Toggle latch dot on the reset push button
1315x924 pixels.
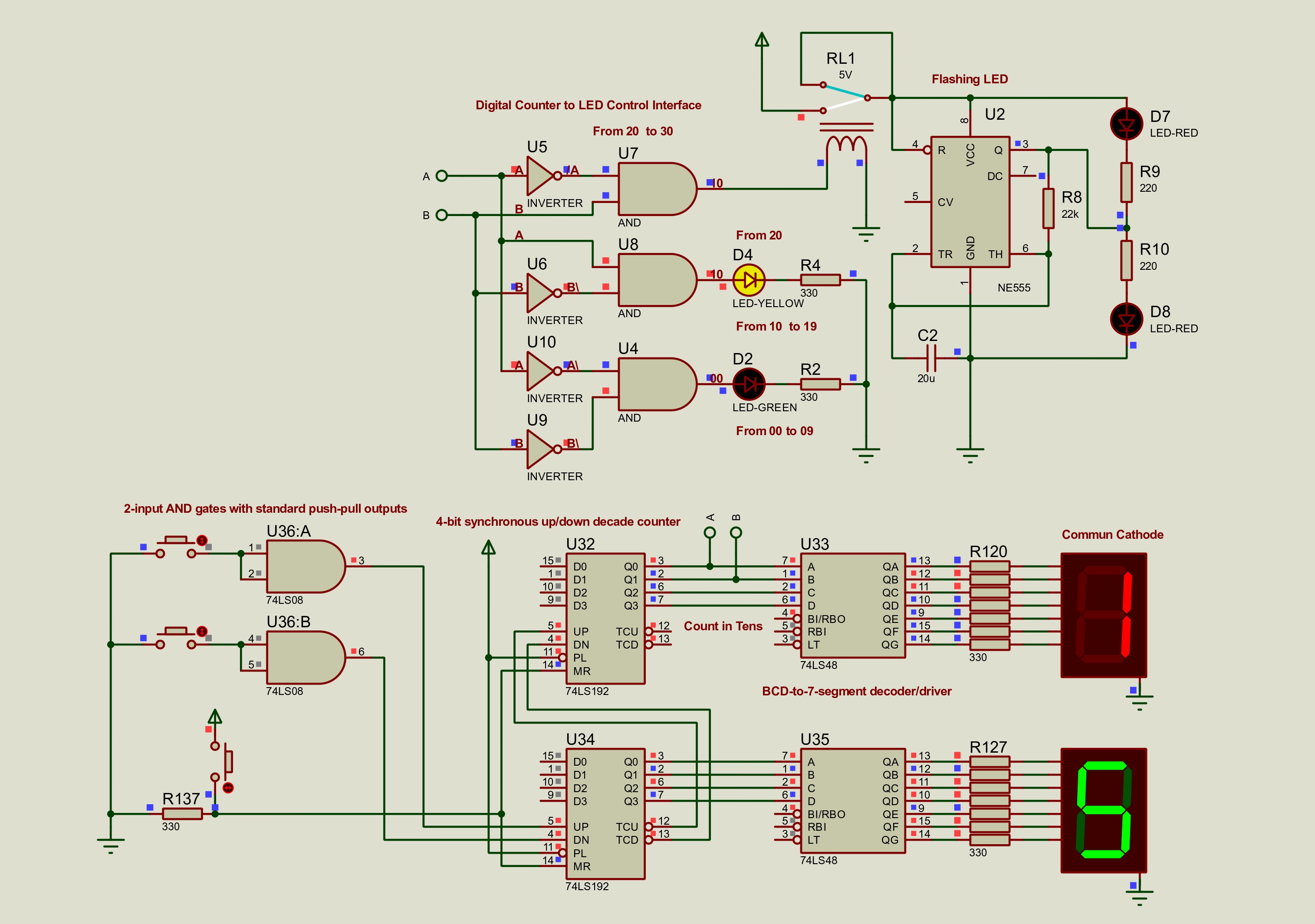pos(228,788)
